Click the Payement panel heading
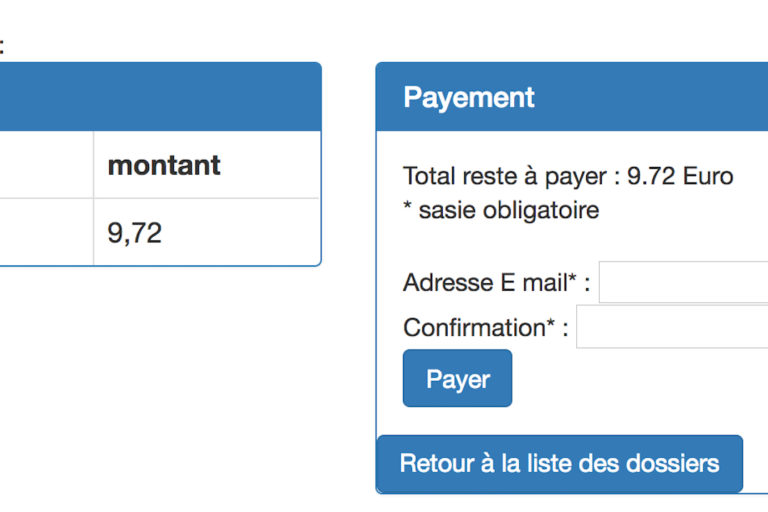768x512 pixels. (x=469, y=97)
